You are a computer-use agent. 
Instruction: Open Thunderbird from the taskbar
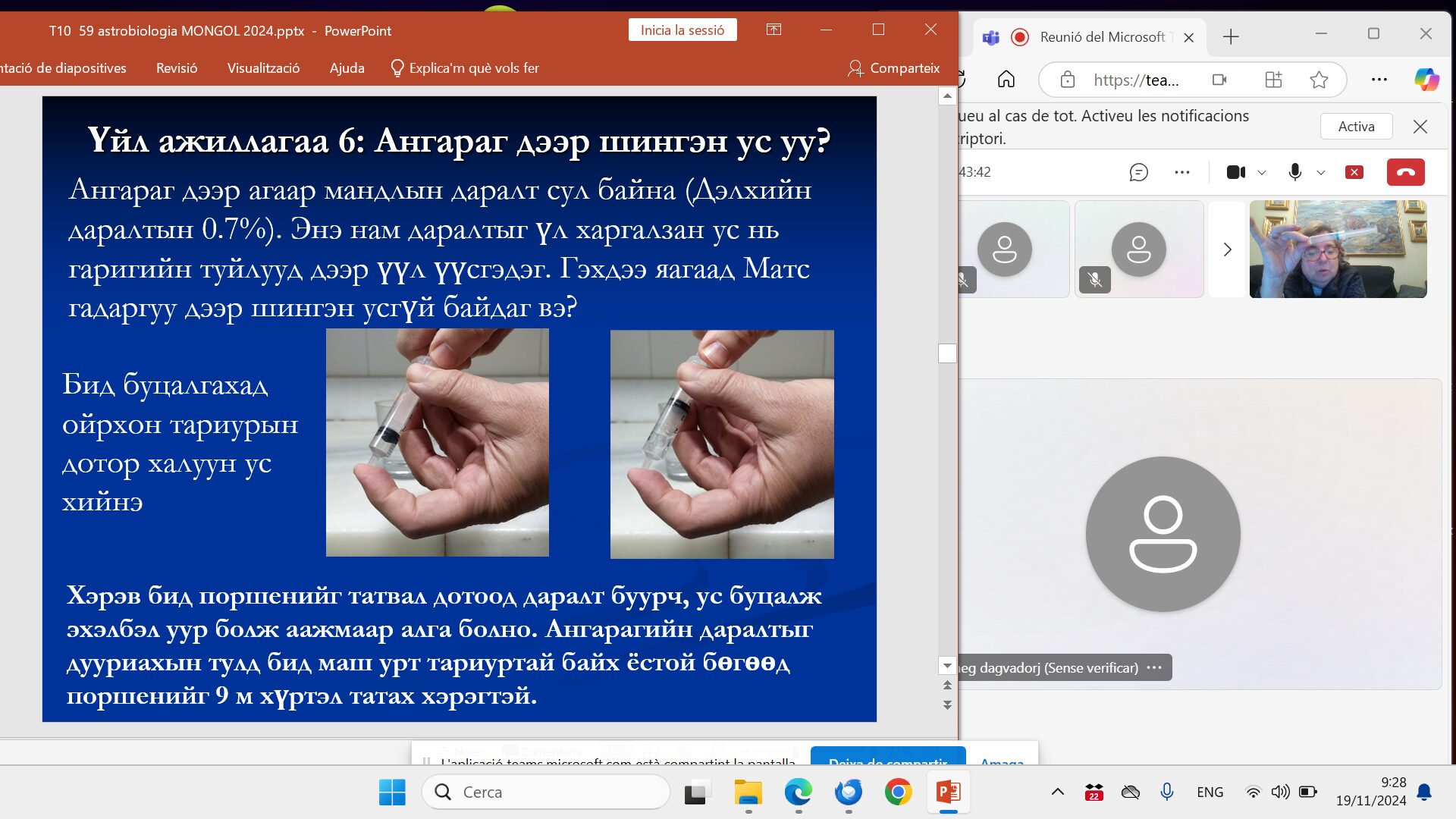coord(848,792)
